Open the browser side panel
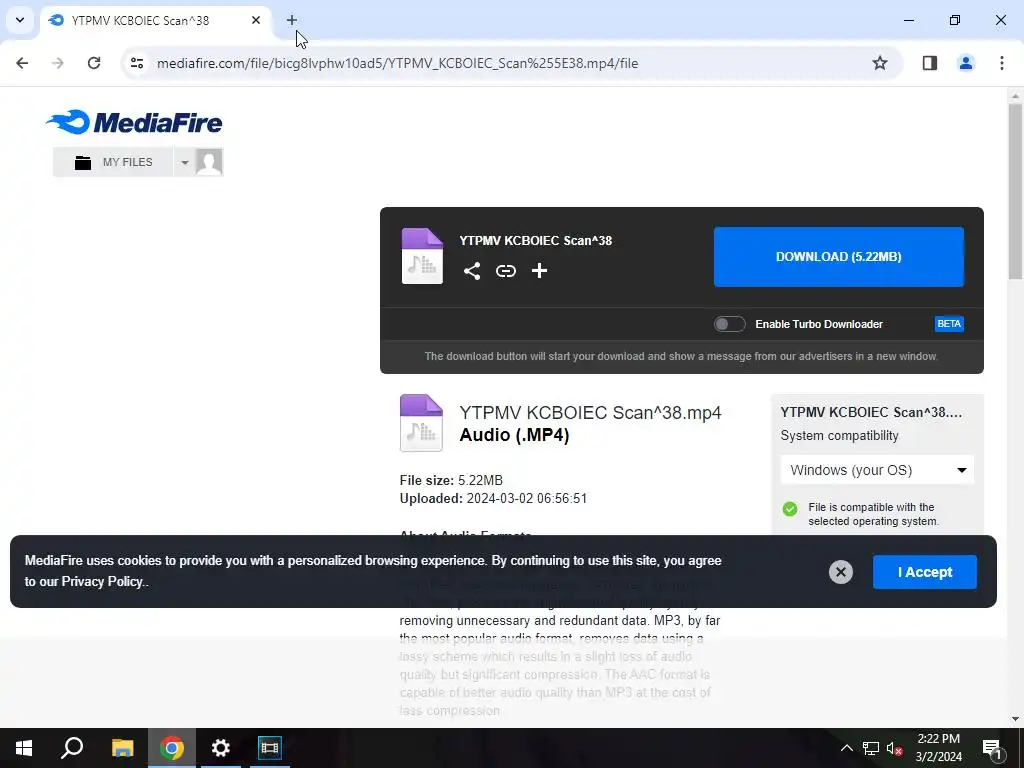This screenshot has width=1024, height=768. (x=929, y=63)
